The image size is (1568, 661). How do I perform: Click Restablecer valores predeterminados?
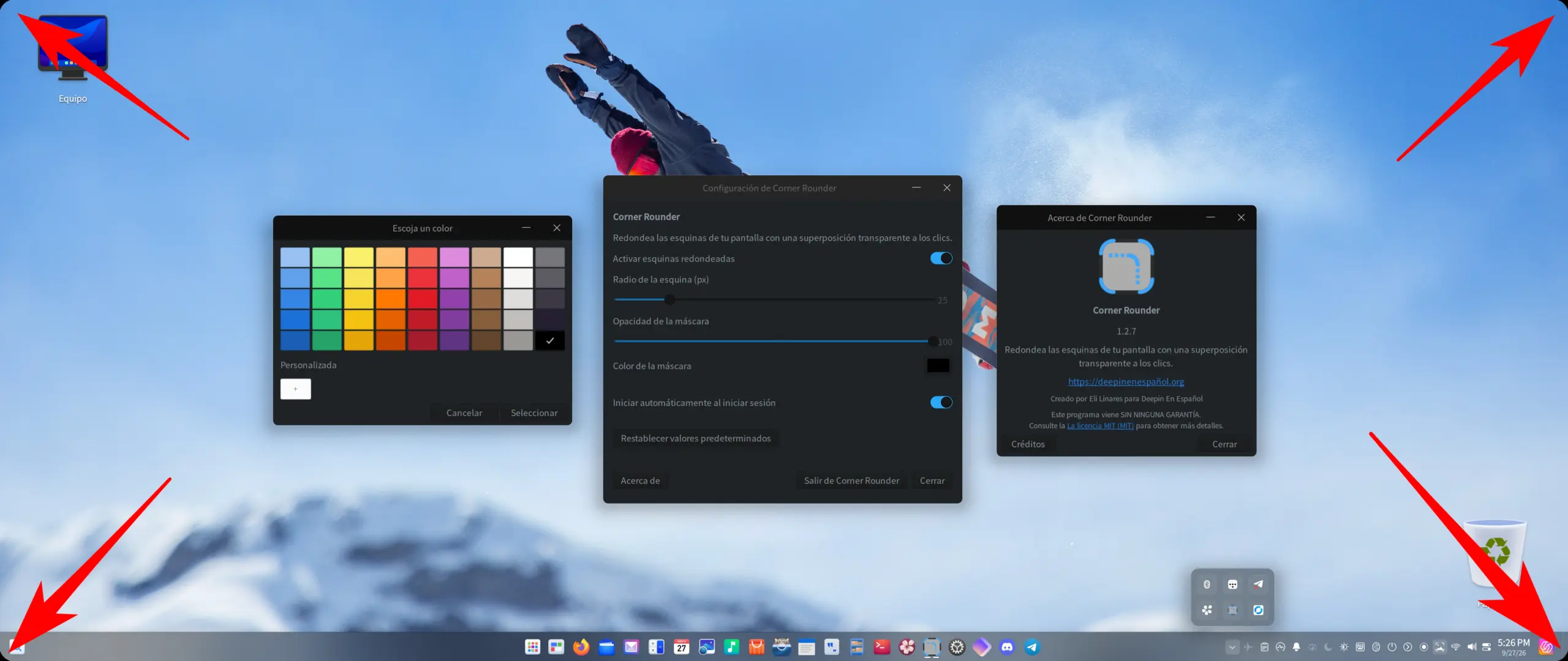pyautogui.click(x=696, y=438)
